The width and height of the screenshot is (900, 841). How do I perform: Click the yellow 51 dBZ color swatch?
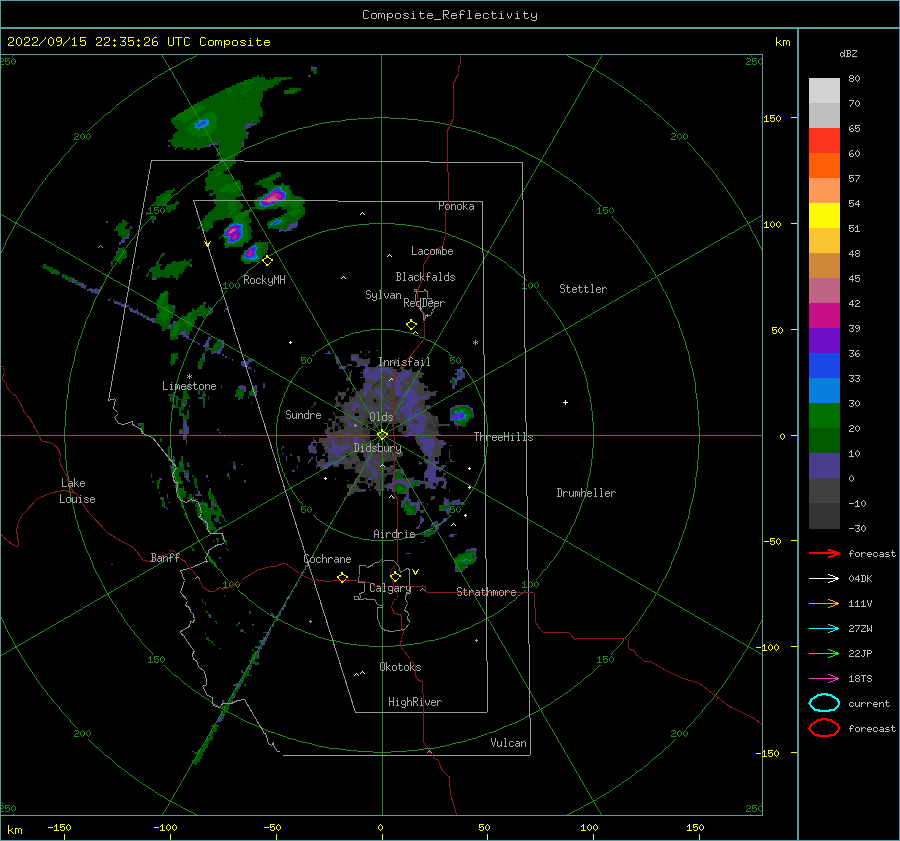coord(824,216)
